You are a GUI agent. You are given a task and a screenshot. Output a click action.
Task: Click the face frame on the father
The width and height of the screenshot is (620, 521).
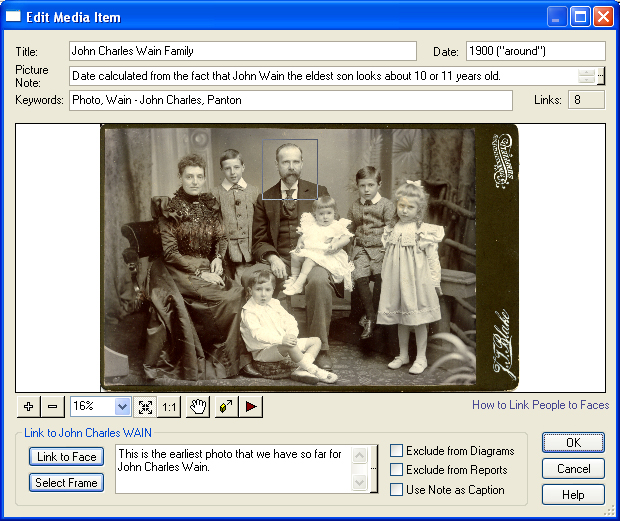[290, 169]
